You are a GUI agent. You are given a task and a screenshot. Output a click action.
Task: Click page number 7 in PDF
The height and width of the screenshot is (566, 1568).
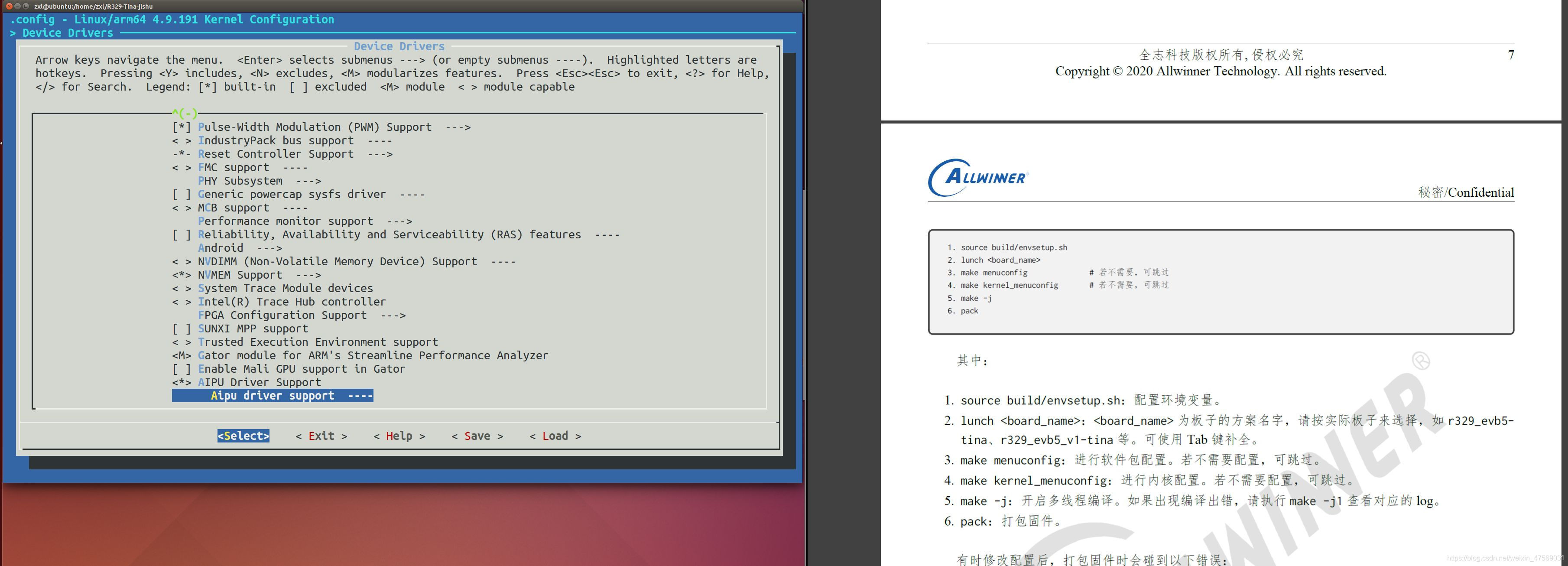[1511, 55]
